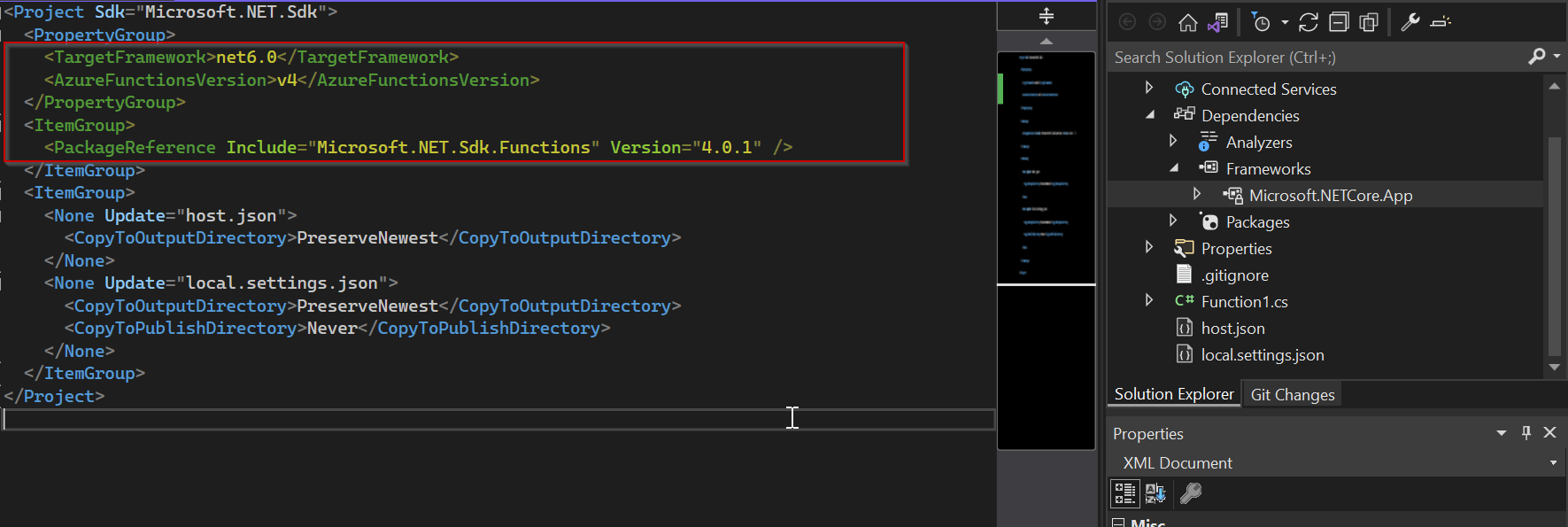Close the Properties window
1568x527 pixels.
1549,432
